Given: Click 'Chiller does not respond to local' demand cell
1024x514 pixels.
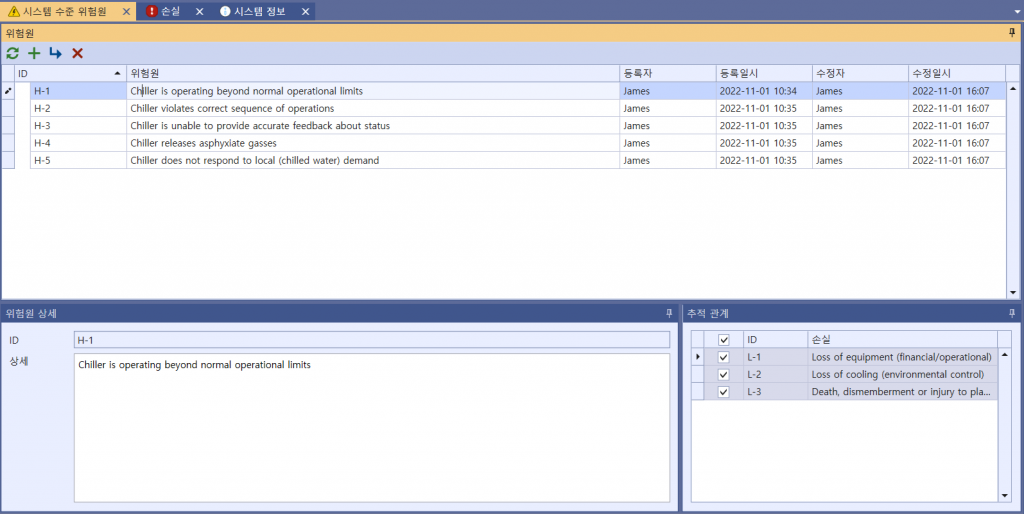Looking at the screenshot, I should pyautogui.click(x=373, y=160).
